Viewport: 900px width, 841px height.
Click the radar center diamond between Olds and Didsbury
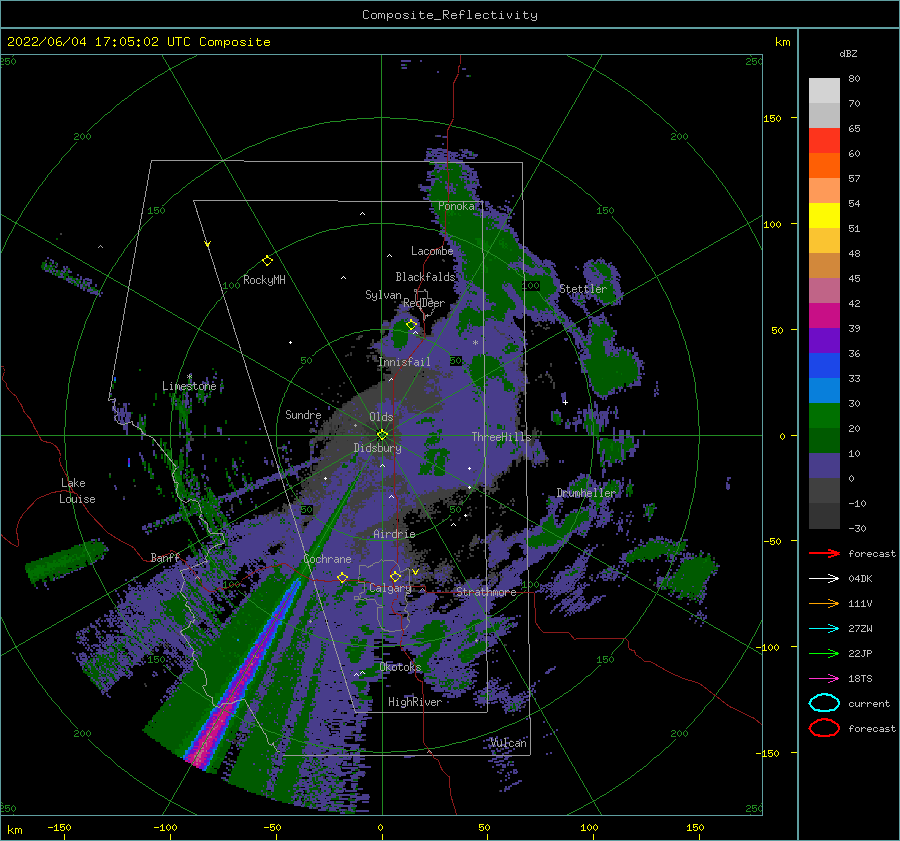382,435
